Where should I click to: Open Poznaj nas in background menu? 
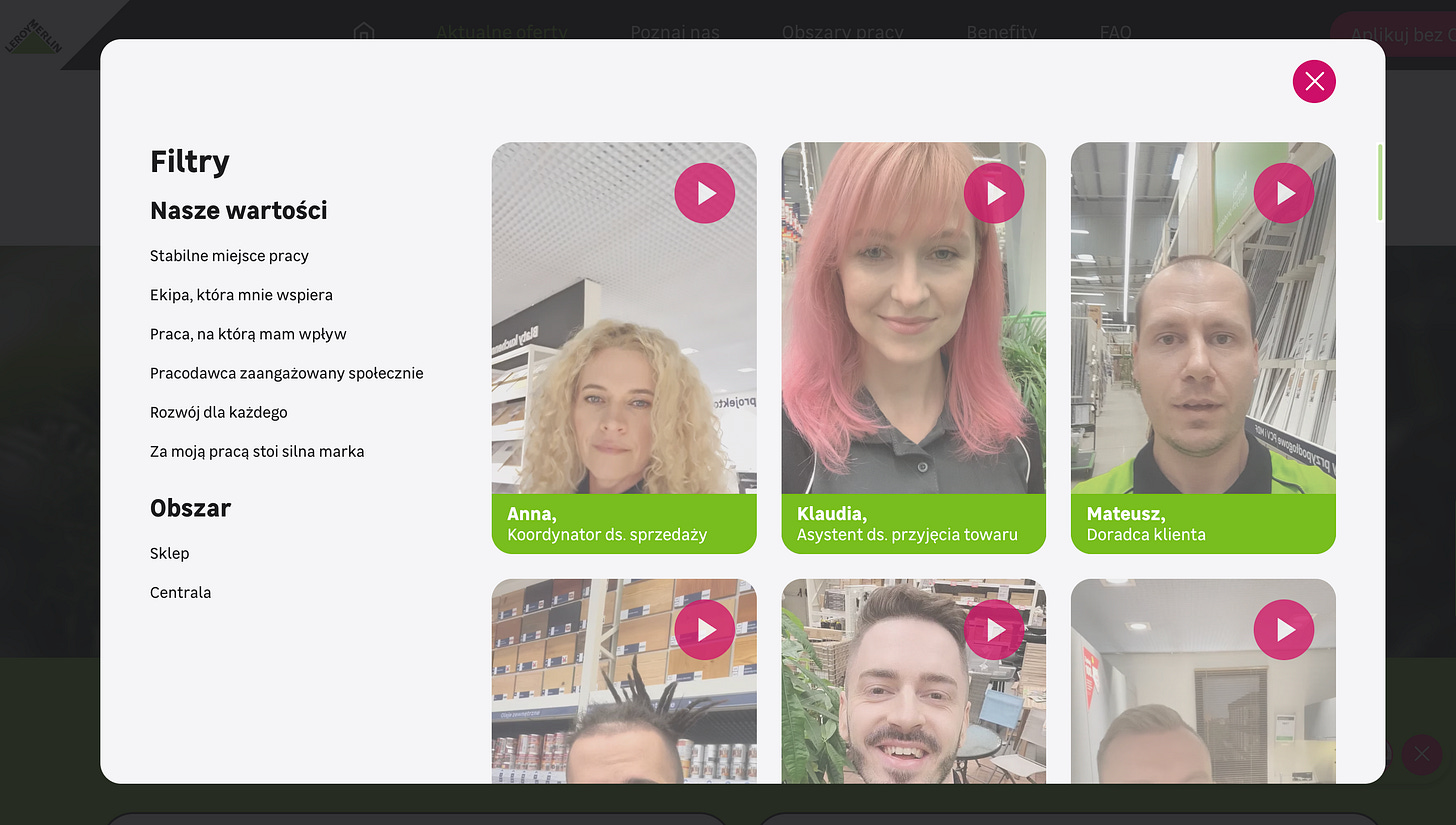[x=675, y=32]
